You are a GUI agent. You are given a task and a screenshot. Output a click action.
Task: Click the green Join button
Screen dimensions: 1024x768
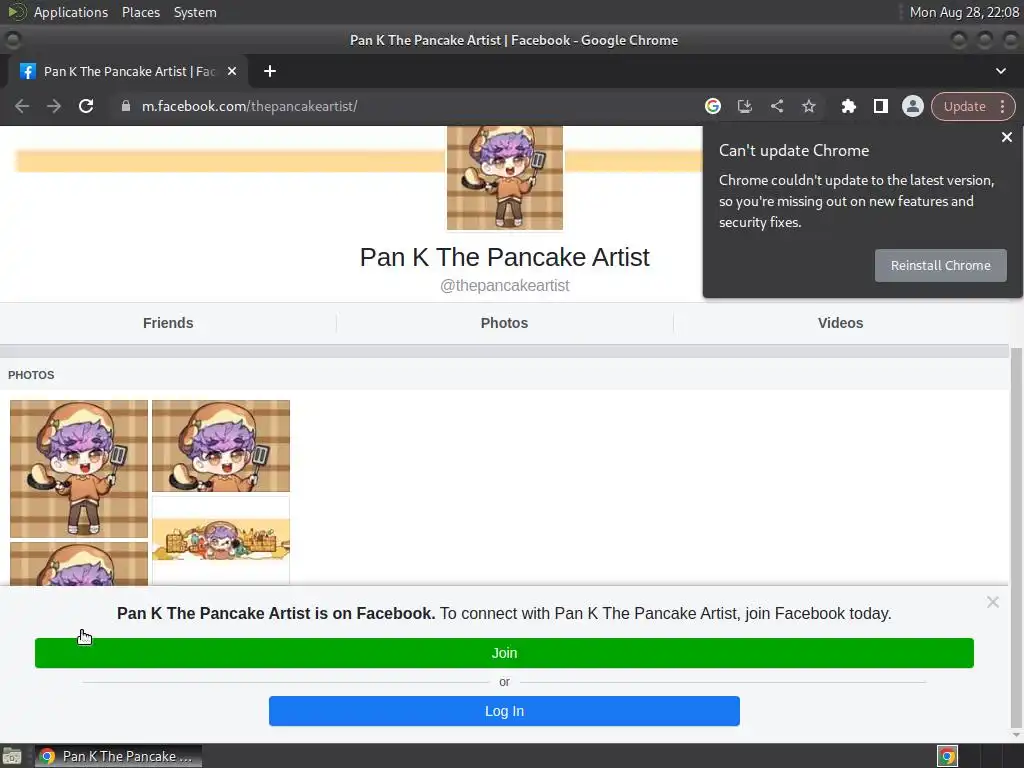(x=504, y=653)
